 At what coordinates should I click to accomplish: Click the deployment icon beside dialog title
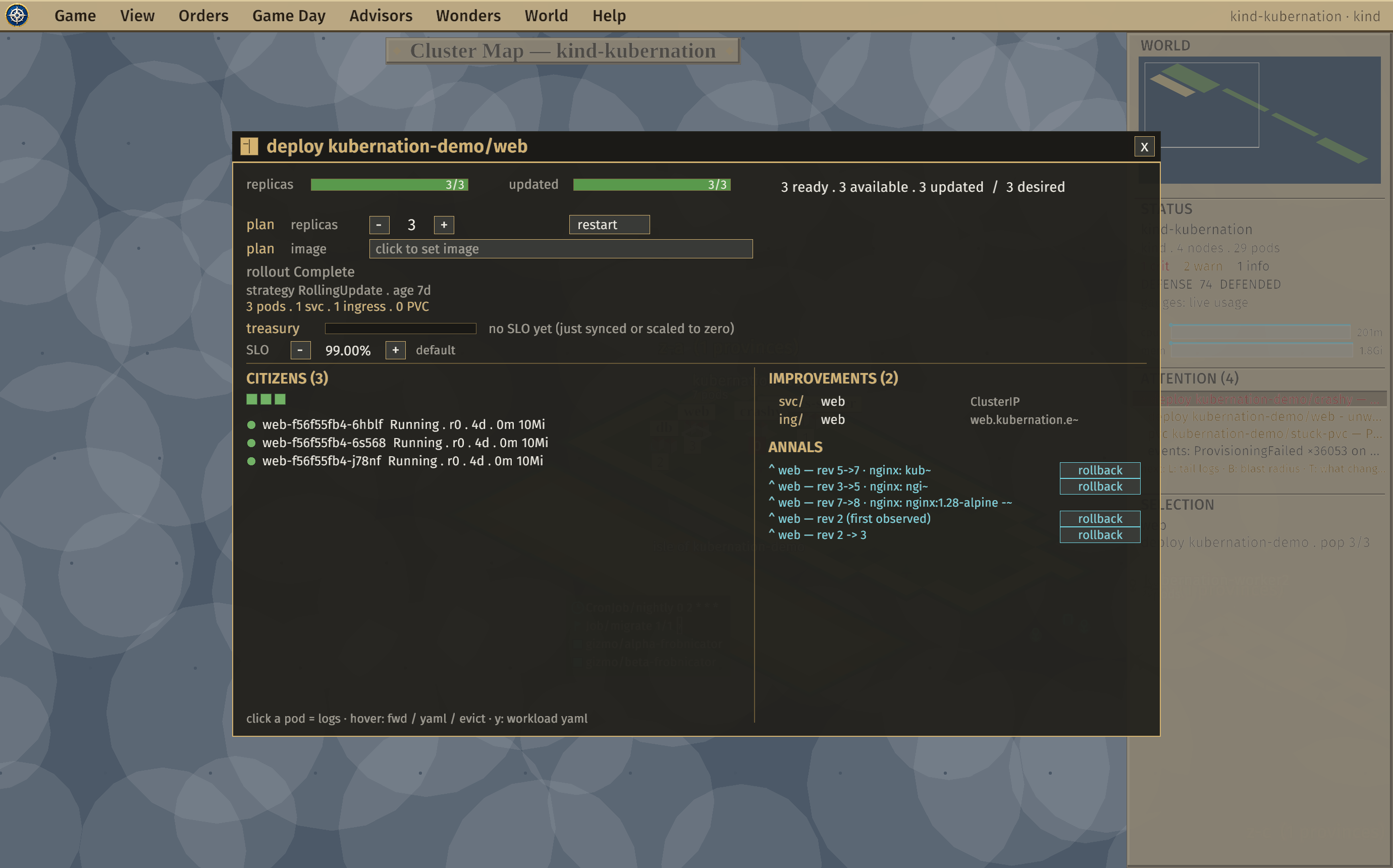click(249, 146)
